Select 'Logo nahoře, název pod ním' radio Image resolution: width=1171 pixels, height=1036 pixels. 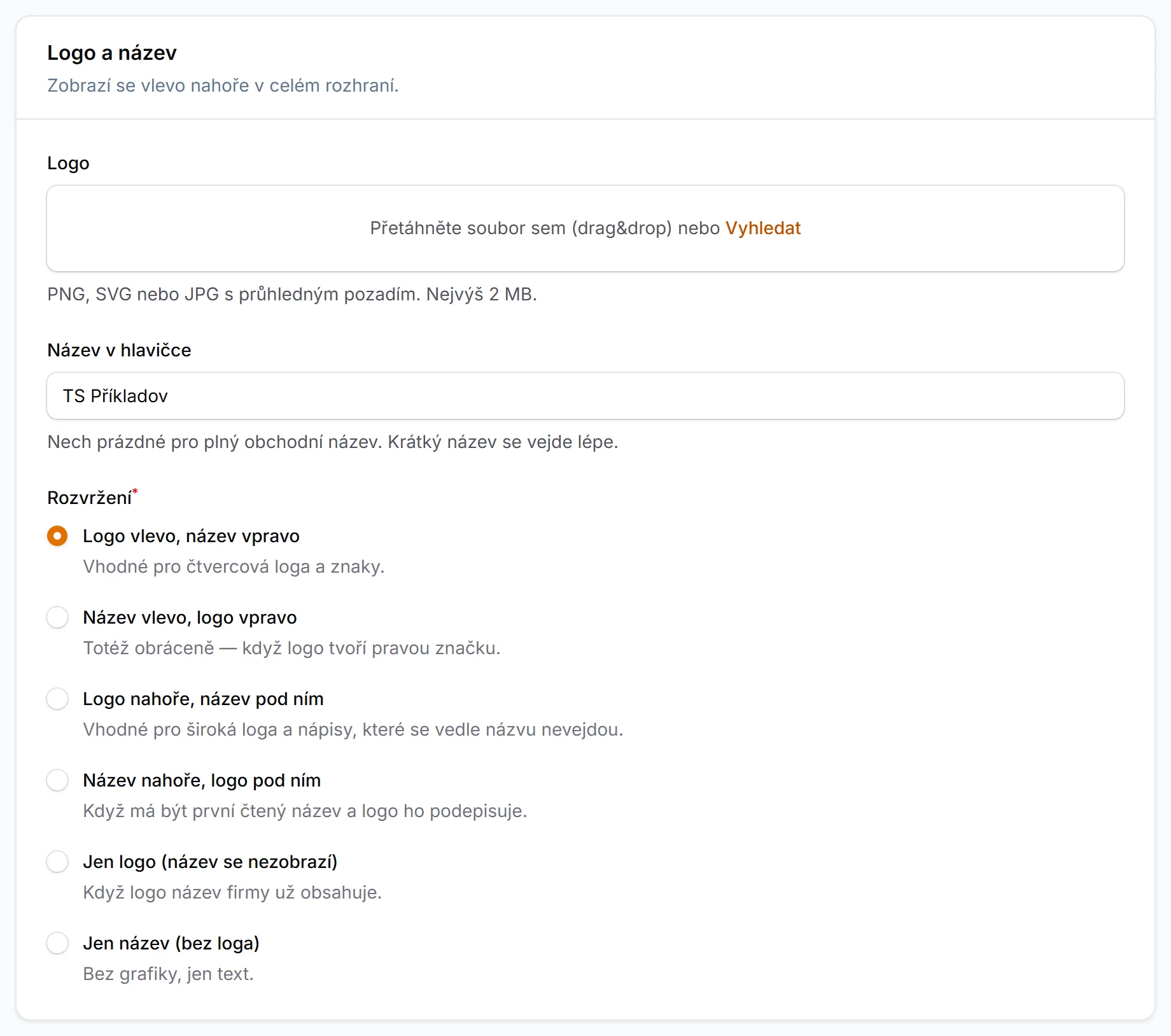tap(57, 699)
